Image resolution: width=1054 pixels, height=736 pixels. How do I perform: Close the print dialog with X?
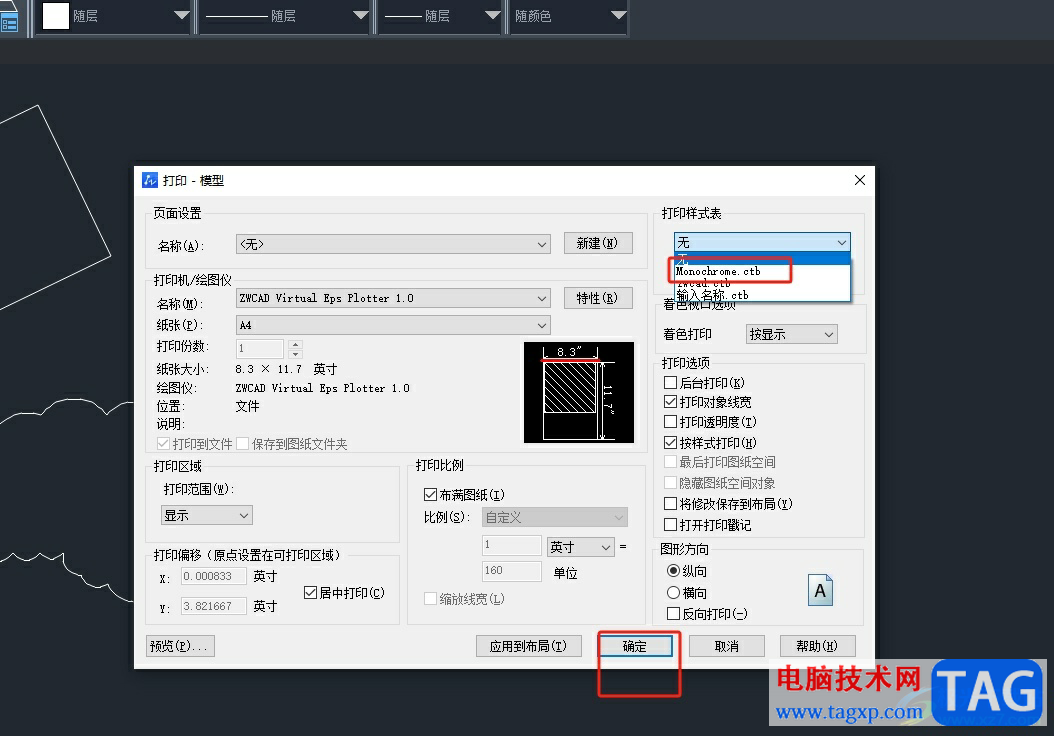pos(860,180)
